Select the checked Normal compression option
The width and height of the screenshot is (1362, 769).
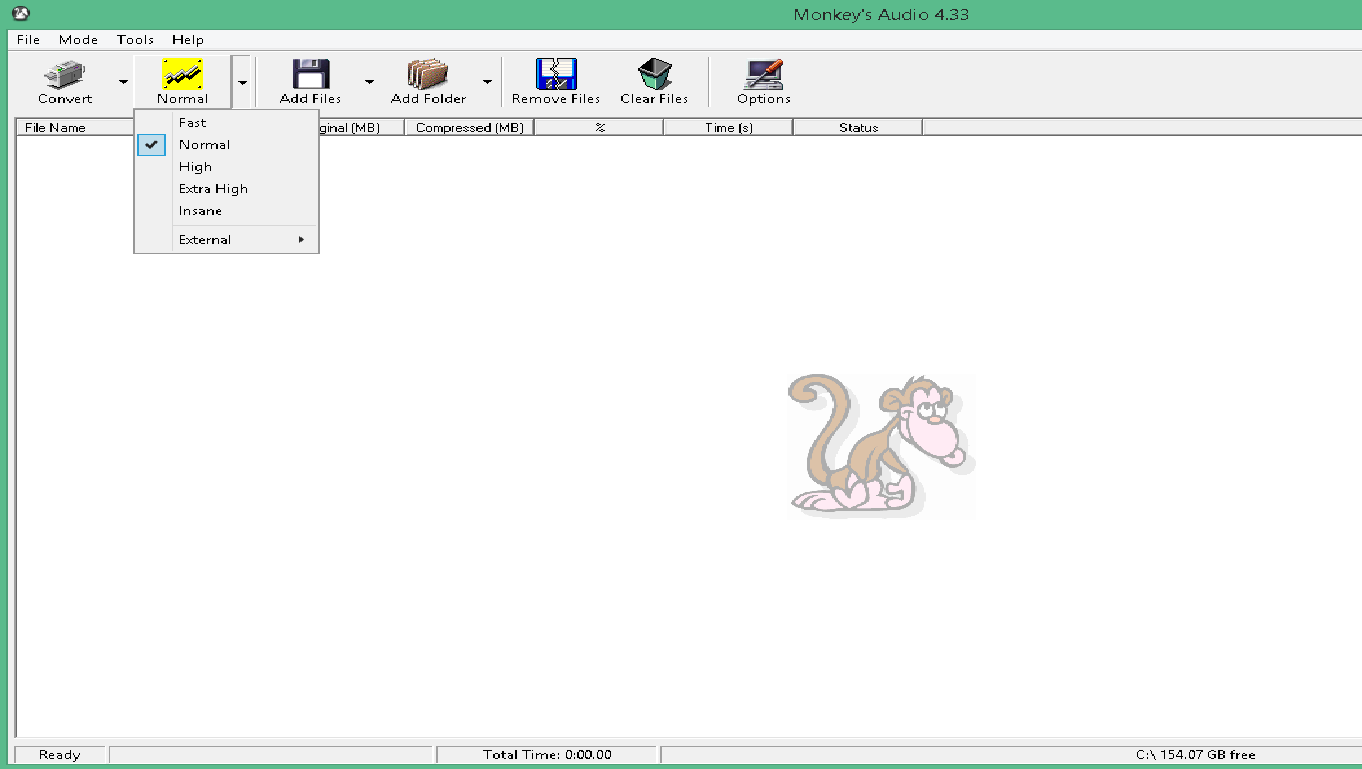tap(226, 145)
